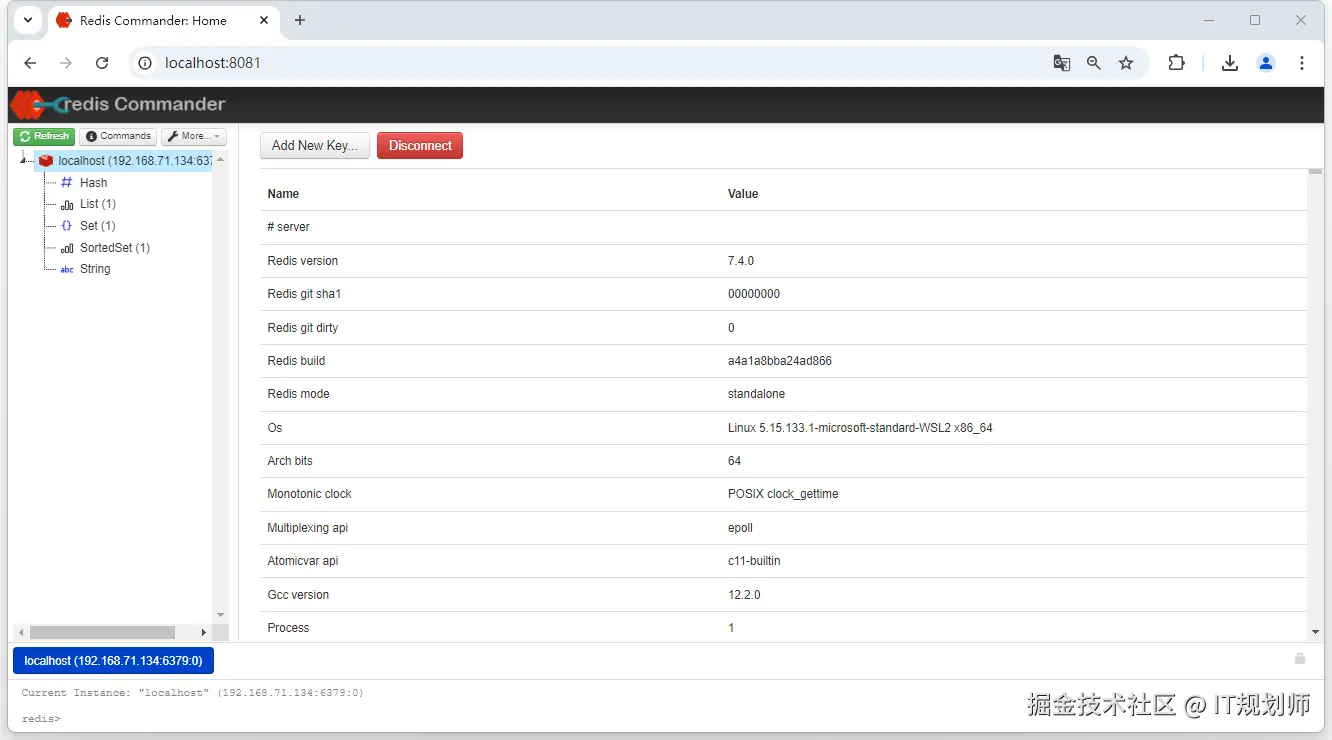Reload the page with the browser refresh icon
This screenshot has height=740, width=1332.
[x=102, y=63]
